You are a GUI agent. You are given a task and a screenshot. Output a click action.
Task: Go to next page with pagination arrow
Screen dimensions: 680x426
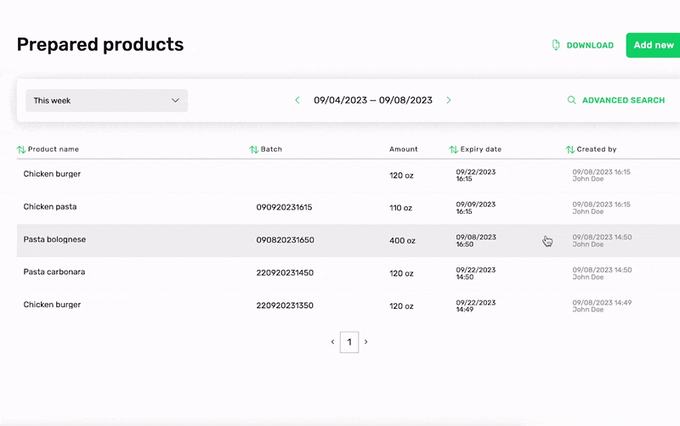pos(366,342)
